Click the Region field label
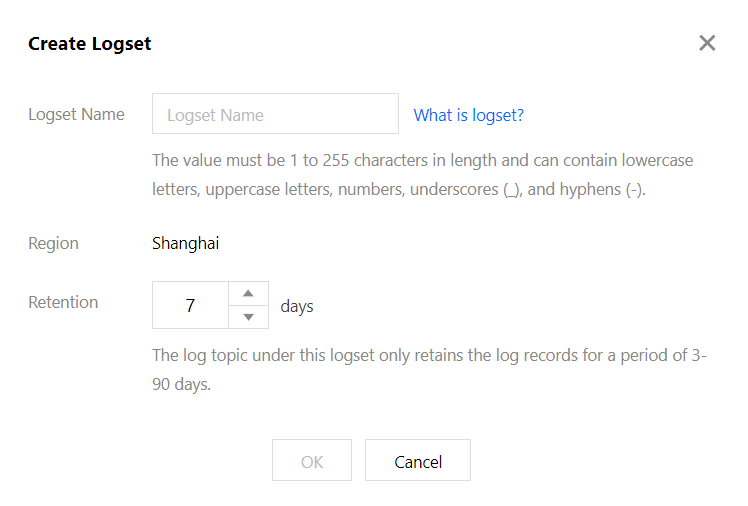The image size is (748, 506). [x=53, y=243]
